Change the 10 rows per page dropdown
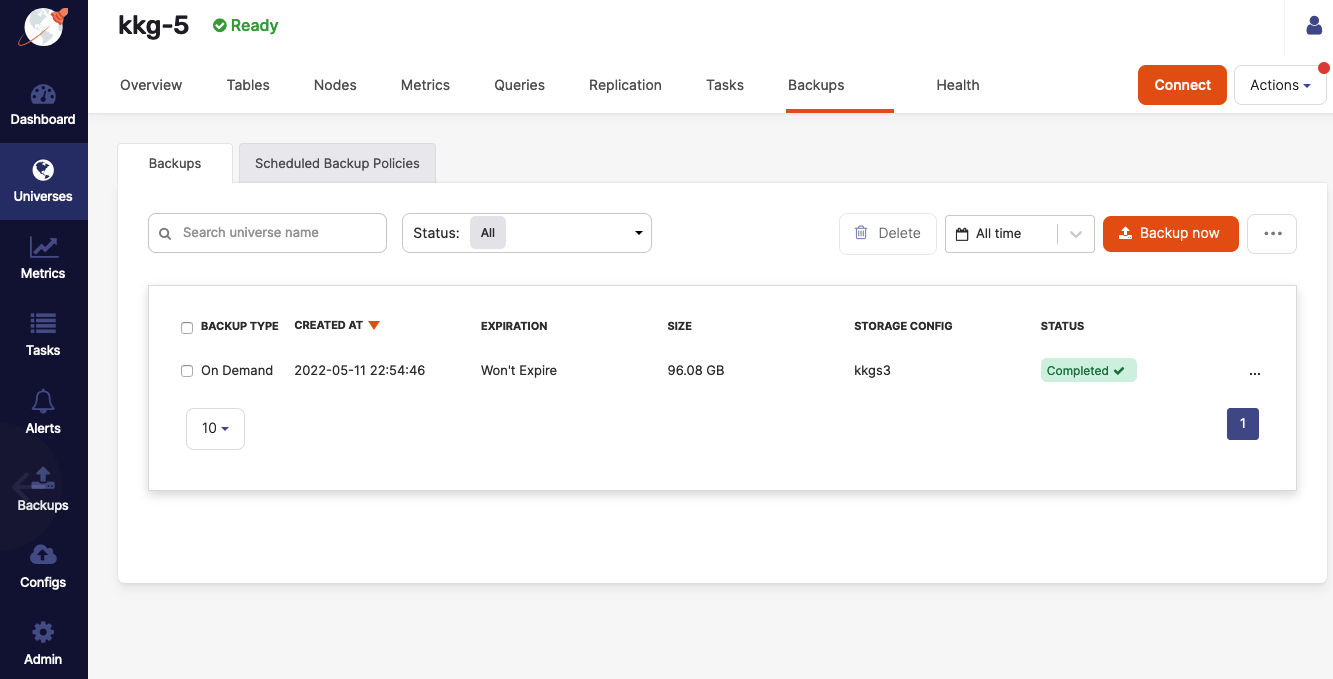The width and height of the screenshot is (1333, 679). 215,428
